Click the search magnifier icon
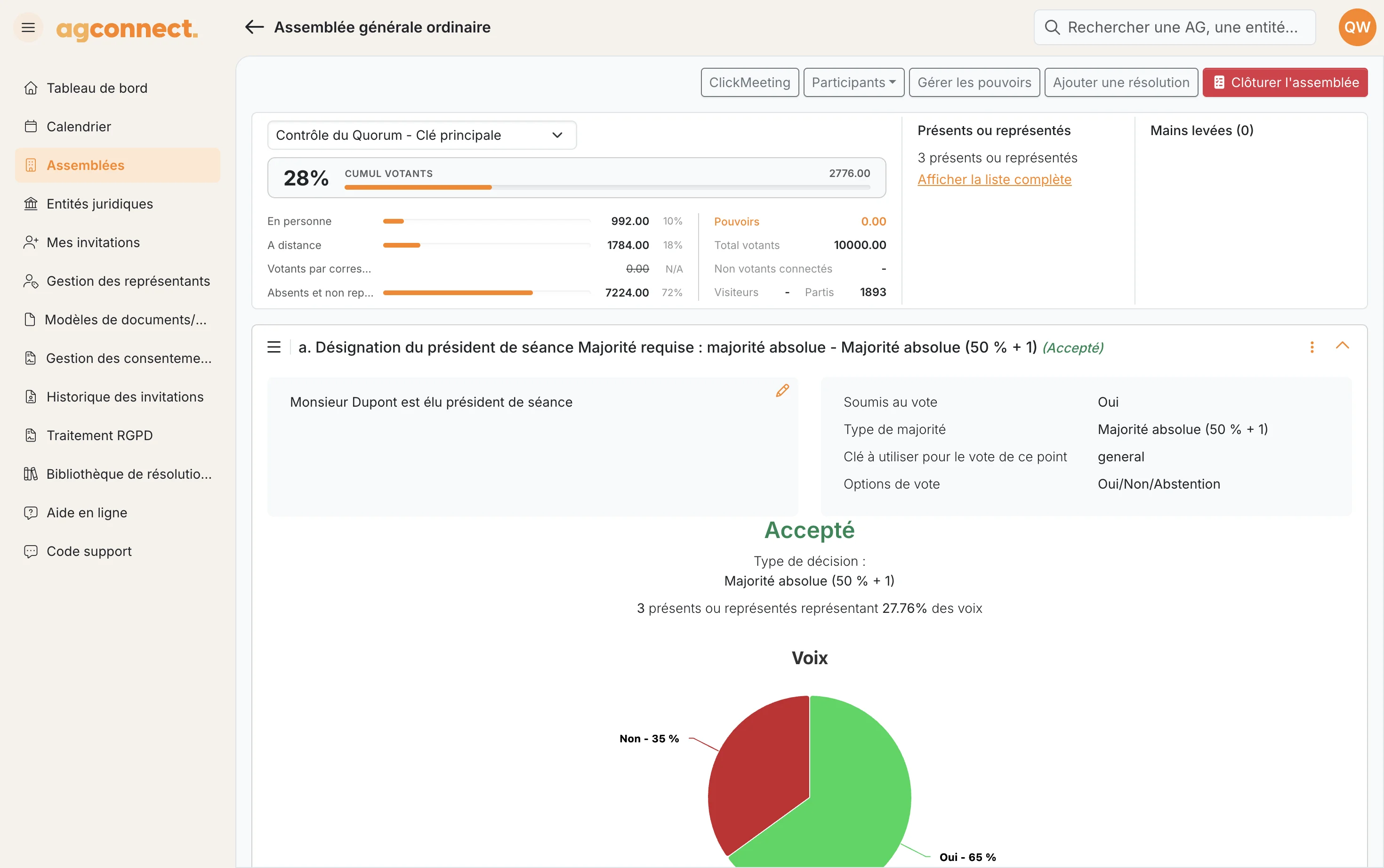Viewport: 1384px width, 868px height. click(1052, 27)
